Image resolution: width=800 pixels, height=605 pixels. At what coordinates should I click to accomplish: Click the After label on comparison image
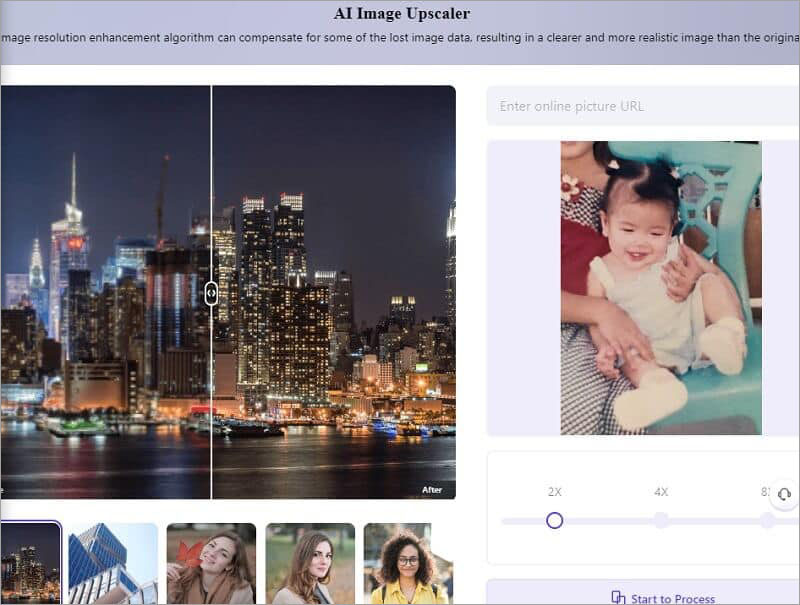pyautogui.click(x=432, y=490)
